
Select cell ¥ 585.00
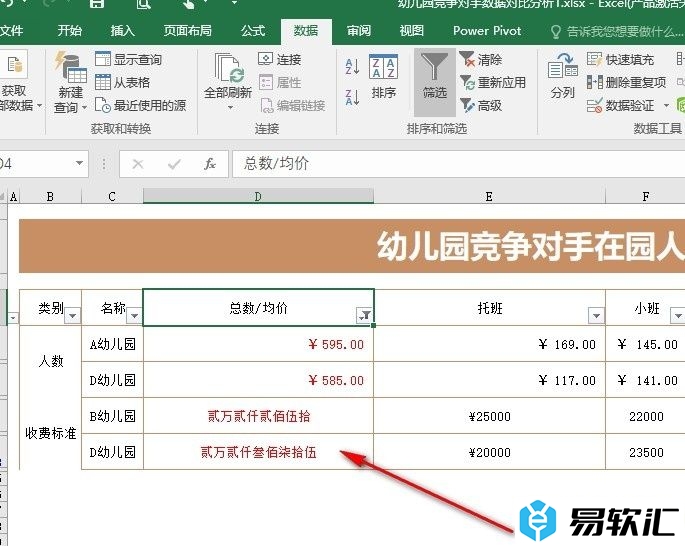[258, 380]
